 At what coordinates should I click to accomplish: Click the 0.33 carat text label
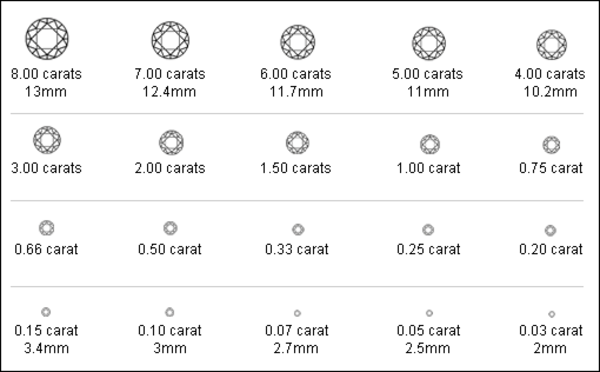click(x=297, y=249)
